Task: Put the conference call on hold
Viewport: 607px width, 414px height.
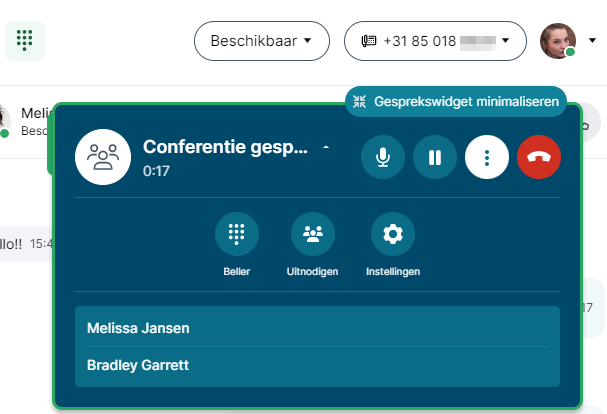Action: (435, 157)
